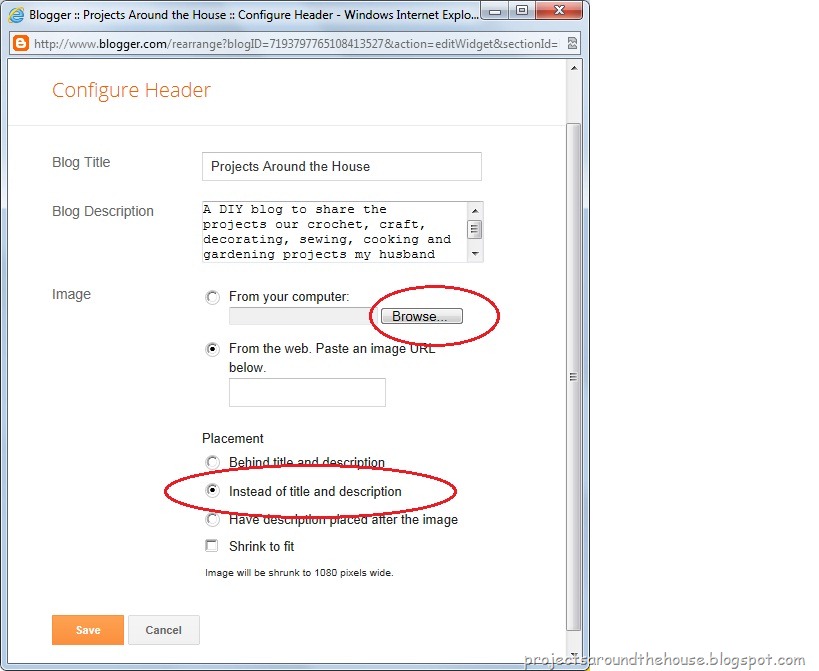Click the orange Save button
This screenshot has height=671, width=819.
click(x=88, y=630)
